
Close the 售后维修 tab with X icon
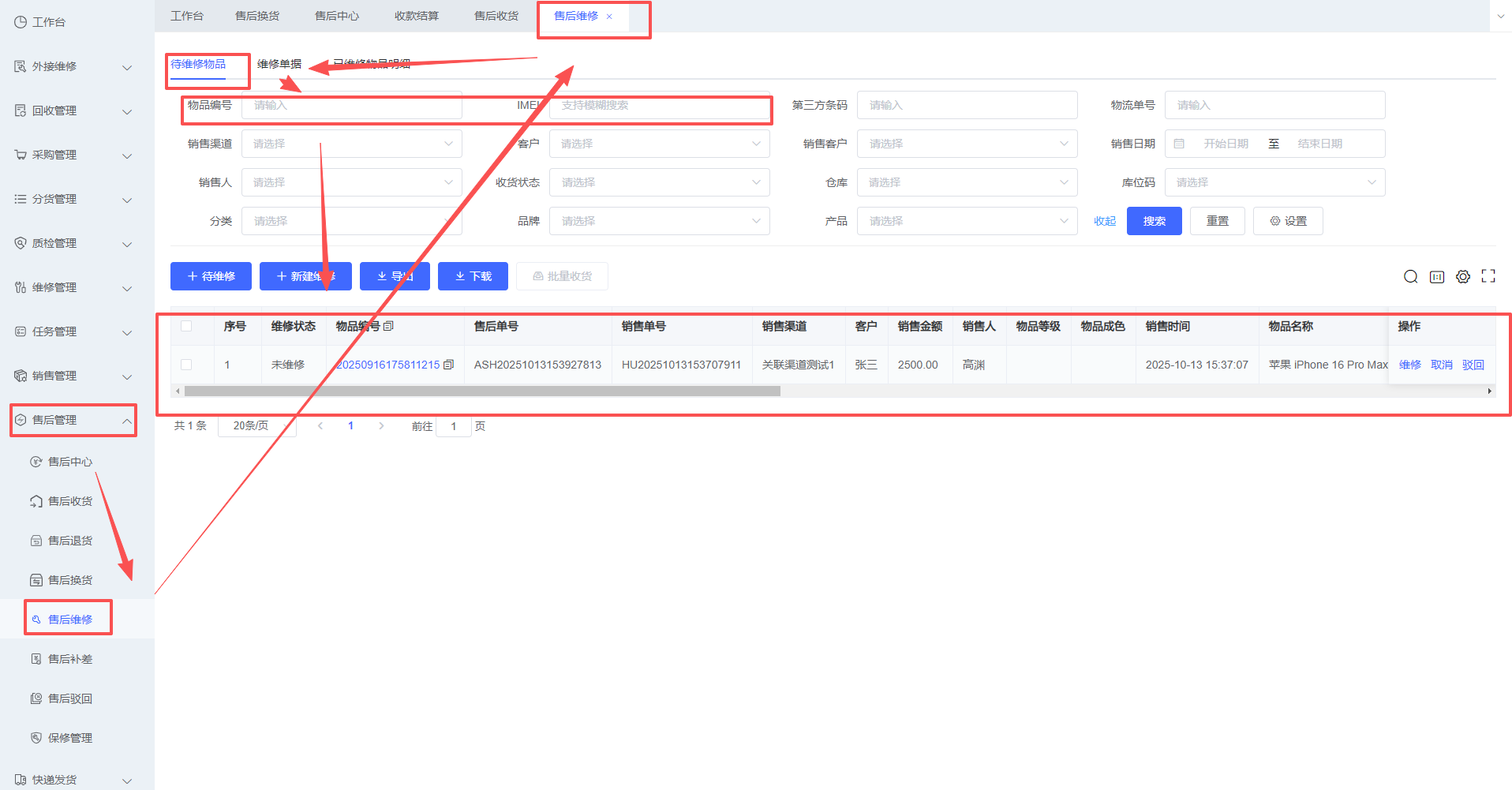609,17
